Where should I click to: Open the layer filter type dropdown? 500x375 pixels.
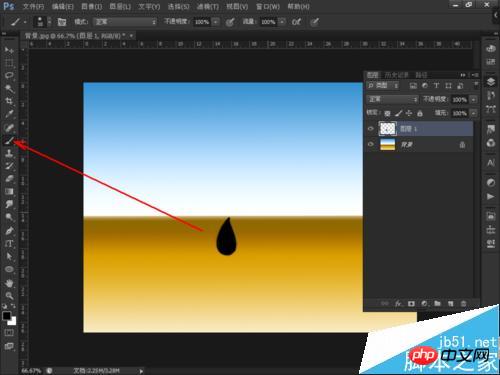tap(383, 86)
